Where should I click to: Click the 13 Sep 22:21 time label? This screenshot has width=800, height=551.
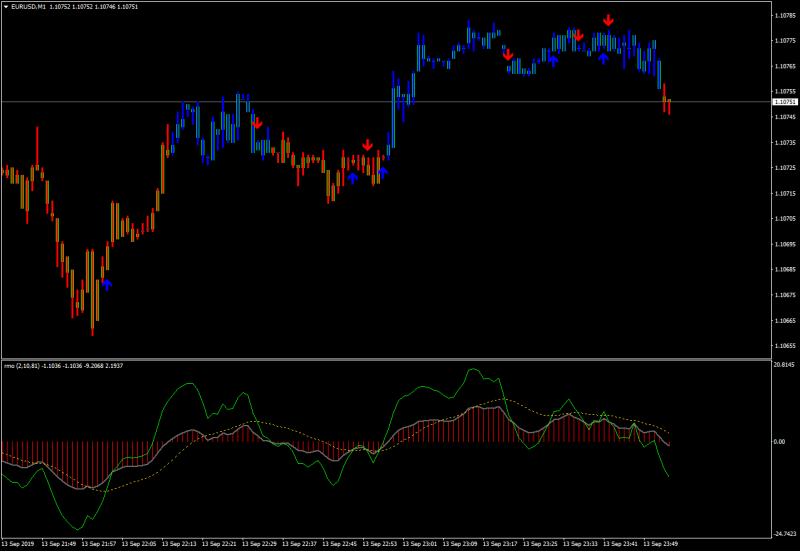(219, 544)
